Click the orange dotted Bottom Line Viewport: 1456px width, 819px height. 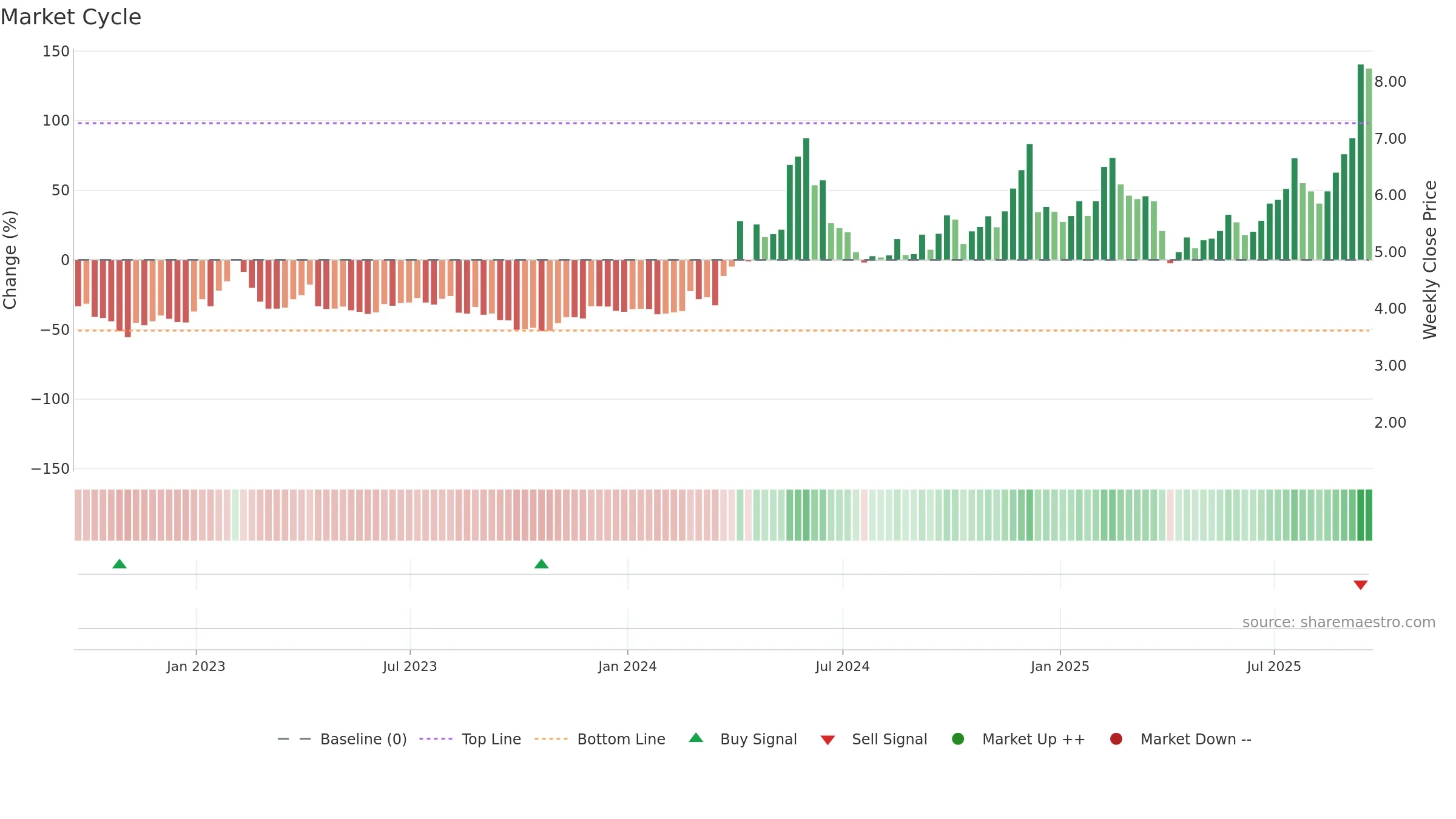[x=723, y=331]
